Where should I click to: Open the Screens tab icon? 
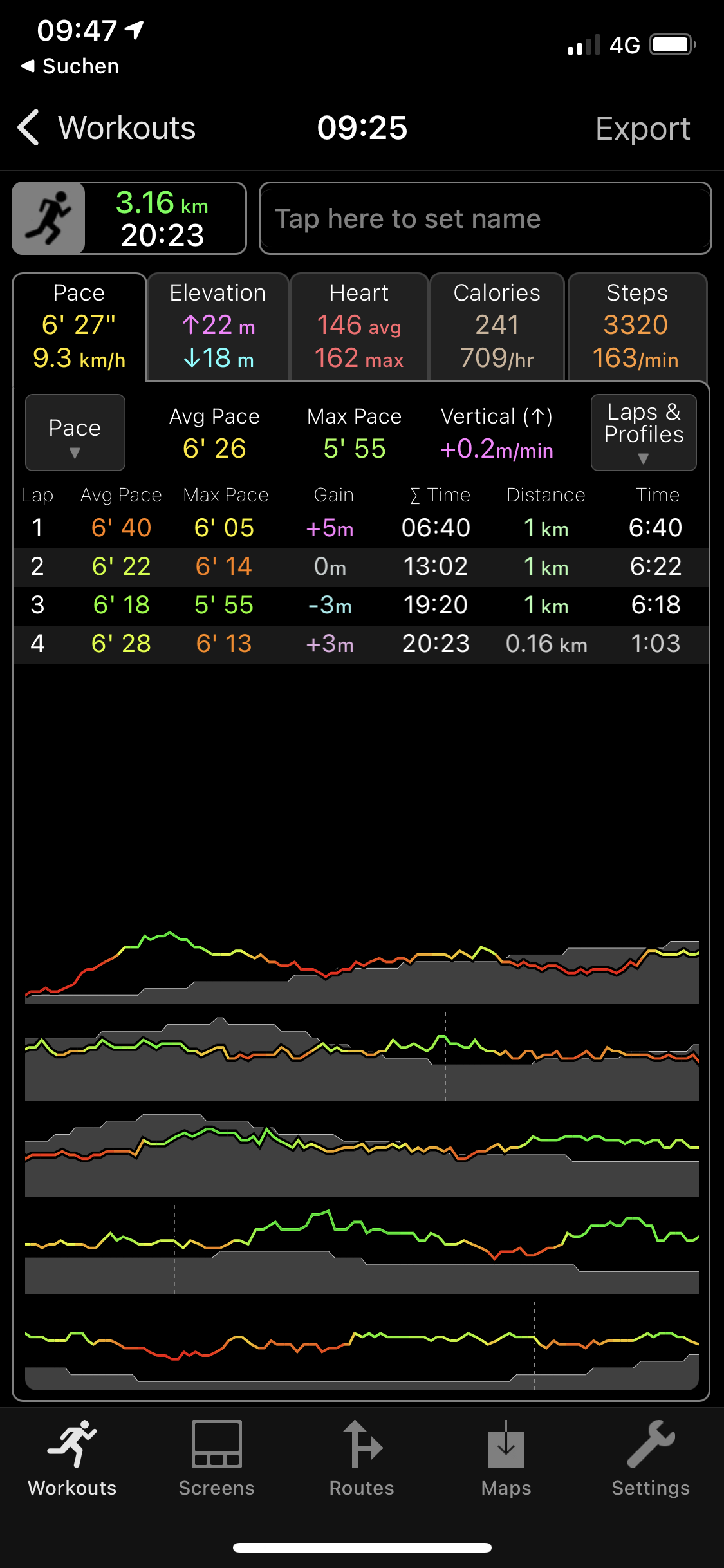coord(216,1444)
